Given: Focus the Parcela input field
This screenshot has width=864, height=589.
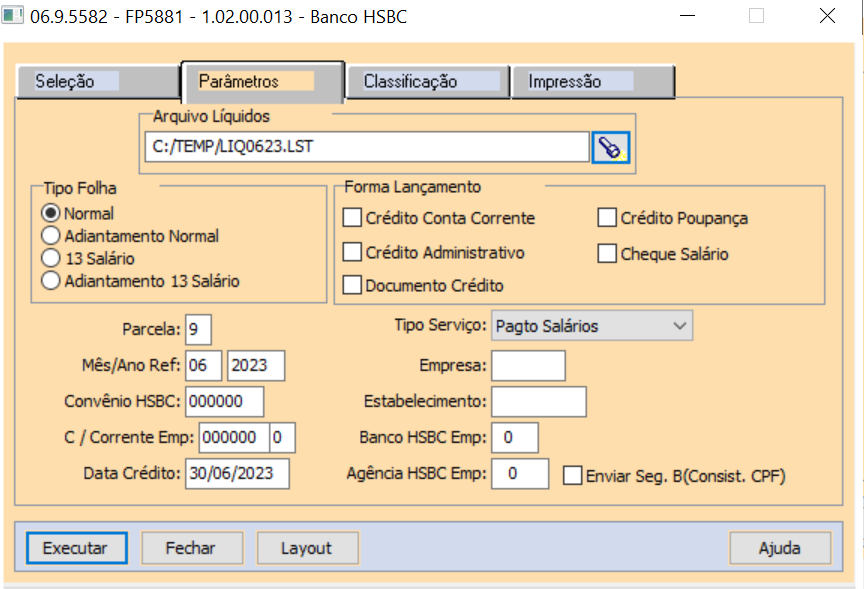Looking at the screenshot, I should 198,329.
